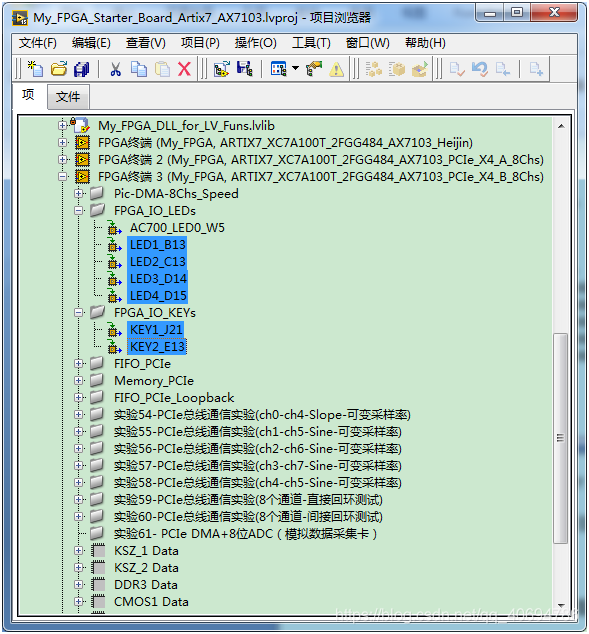Click the Paste clipboard icon
The image size is (589, 634).
(x=162, y=69)
